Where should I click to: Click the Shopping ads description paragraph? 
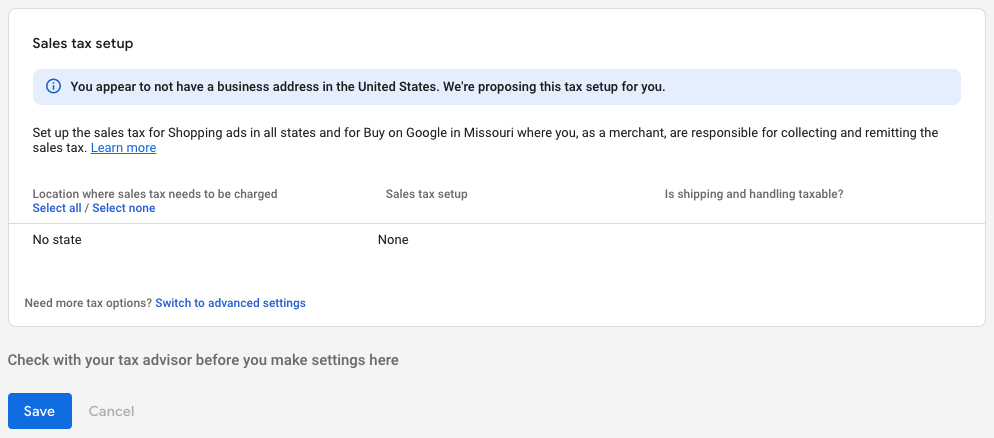[x=486, y=140]
